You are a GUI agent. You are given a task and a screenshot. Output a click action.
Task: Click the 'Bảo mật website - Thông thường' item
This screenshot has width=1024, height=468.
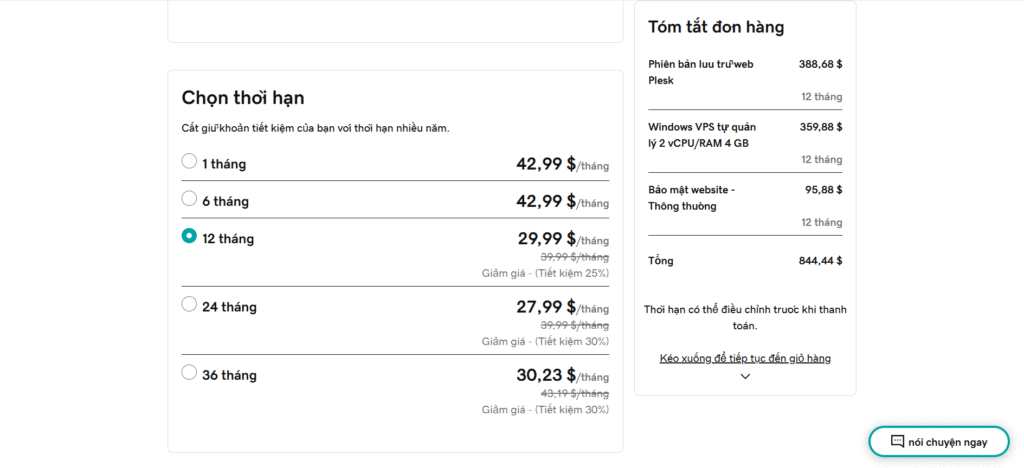[x=691, y=197]
